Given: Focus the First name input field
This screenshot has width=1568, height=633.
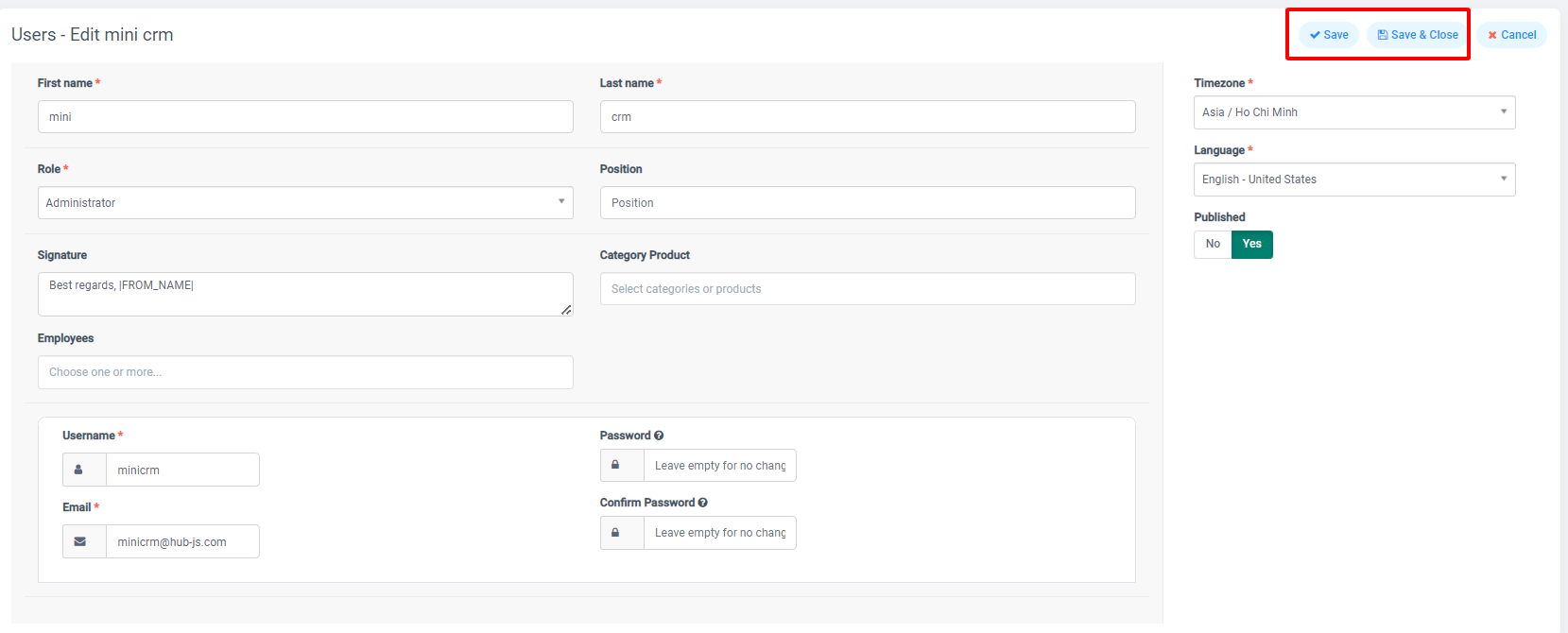Looking at the screenshot, I should click(x=305, y=117).
